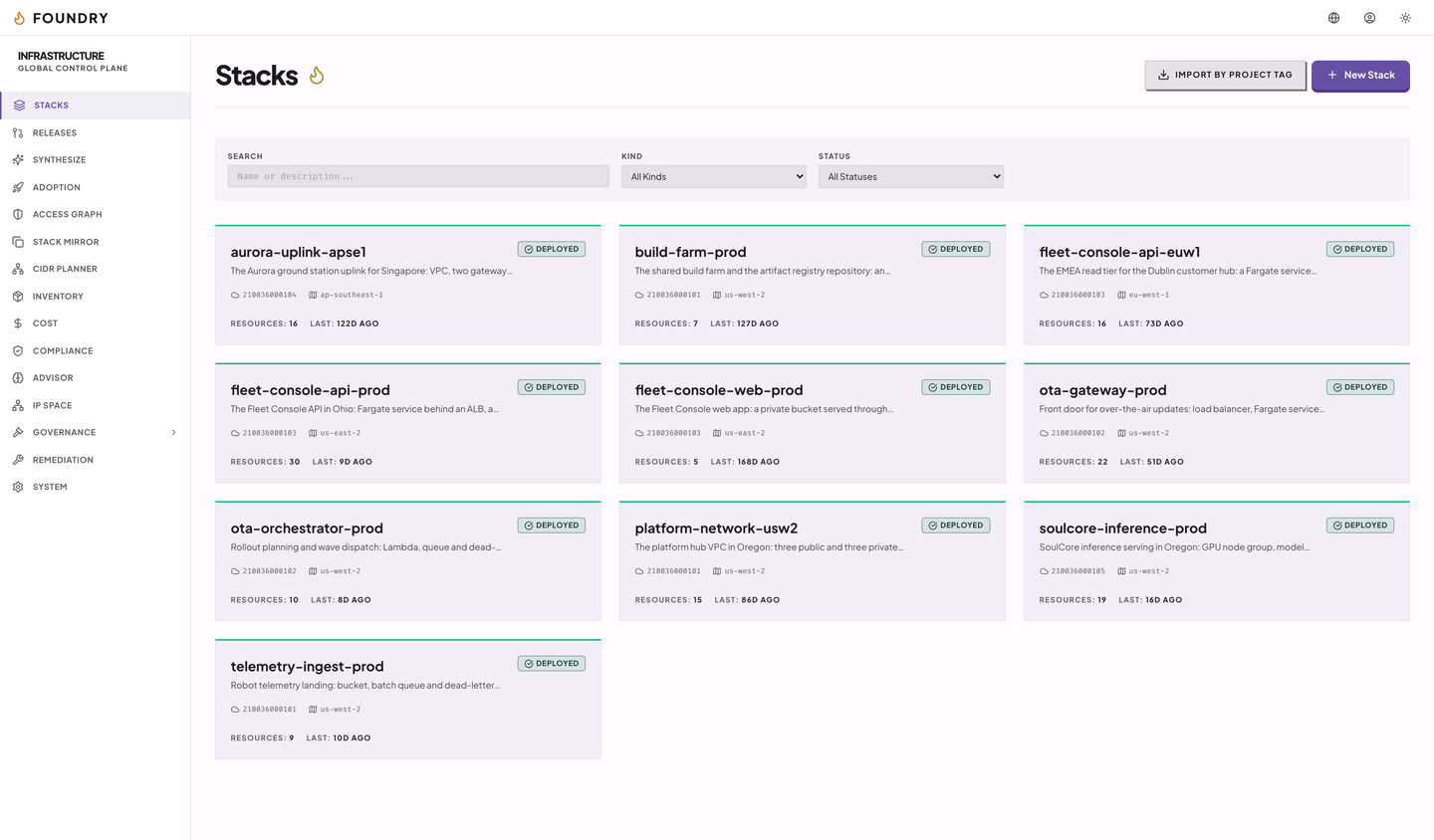Open the fleet-console-web-prod stack card
This screenshot has height=840, width=1434.
(x=813, y=423)
